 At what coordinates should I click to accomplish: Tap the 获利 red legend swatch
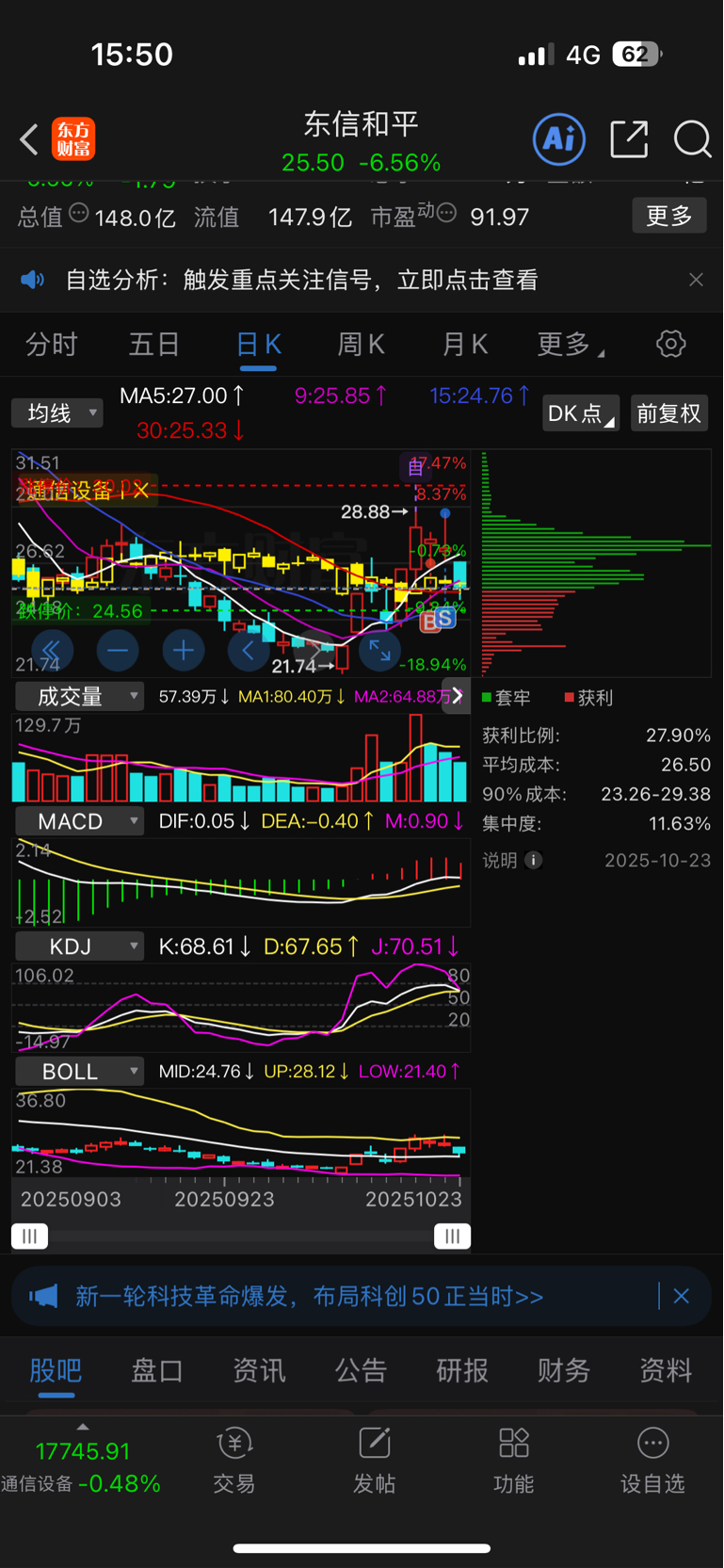[570, 698]
